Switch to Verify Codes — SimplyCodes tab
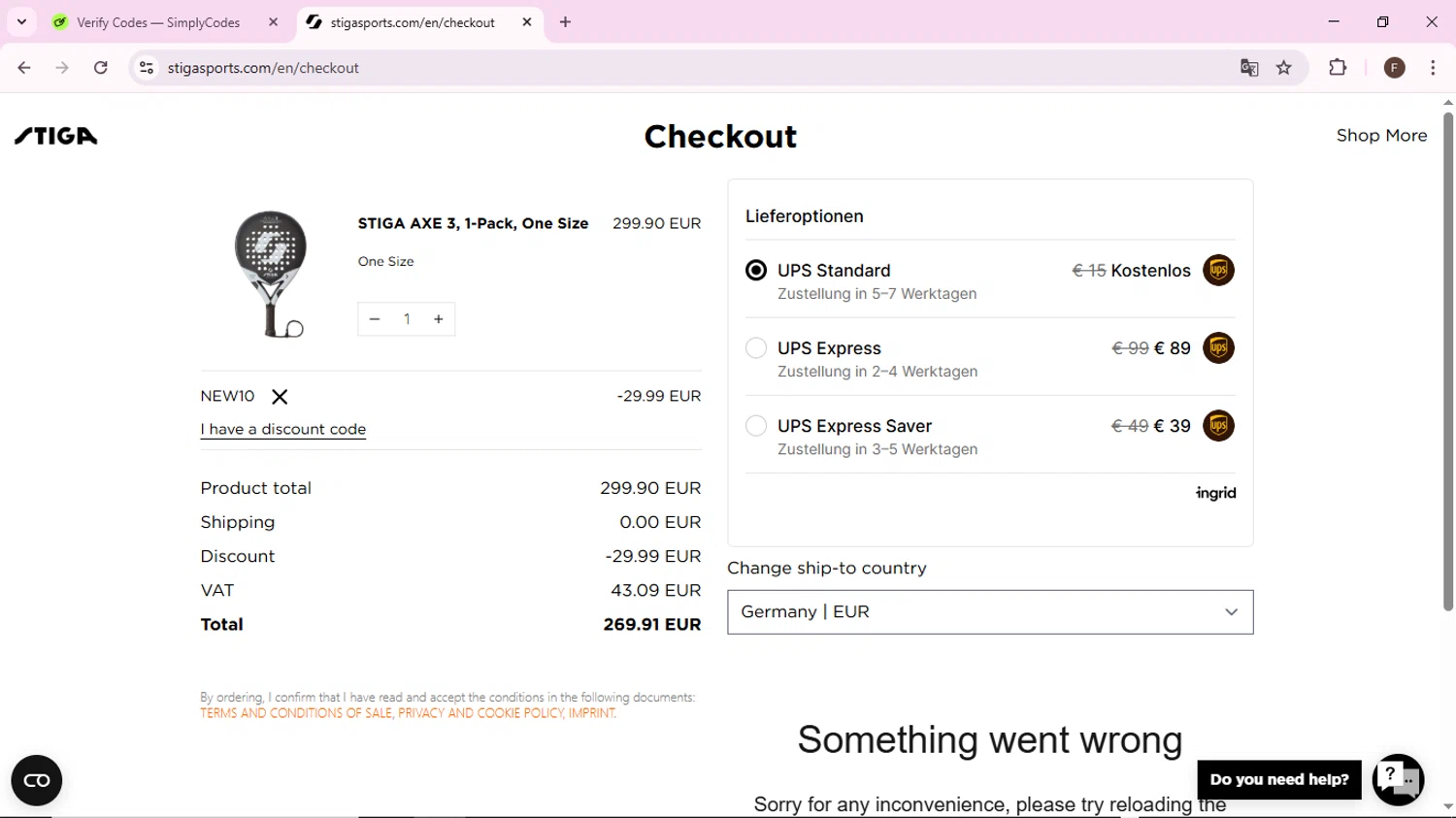This screenshot has width=1456, height=818. (x=158, y=22)
